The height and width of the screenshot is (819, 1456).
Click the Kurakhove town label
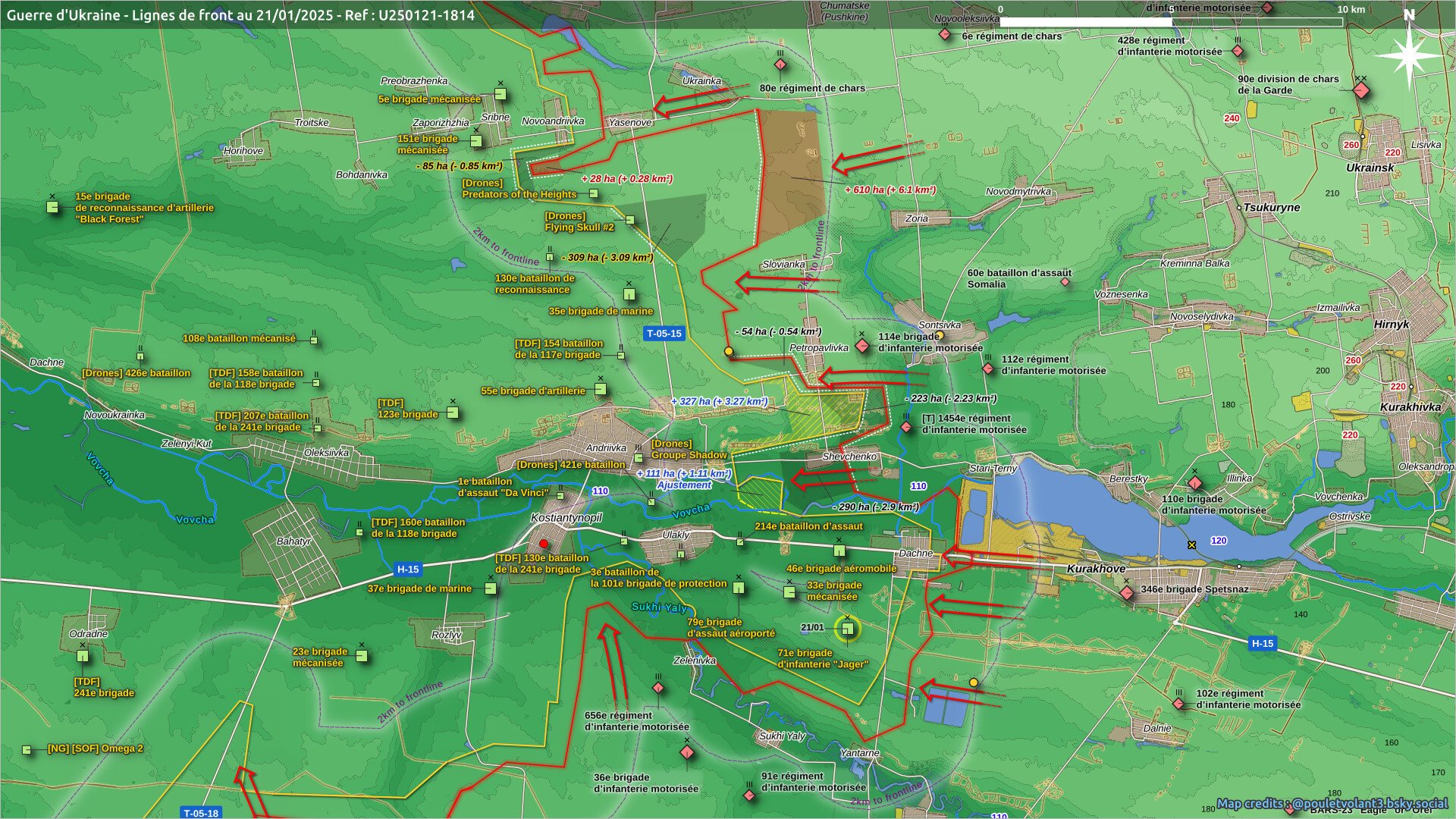[x=1096, y=569]
